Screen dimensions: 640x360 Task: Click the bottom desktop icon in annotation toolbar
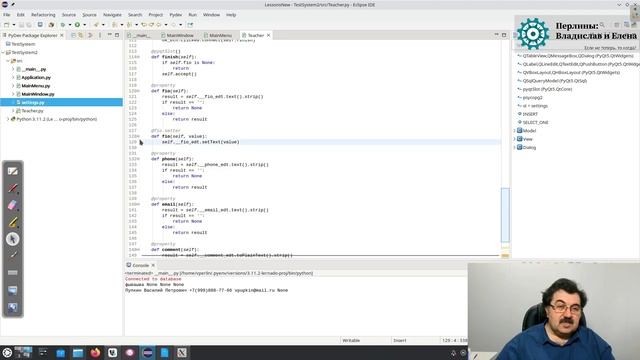pyautogui.click(x=13, y=307)
